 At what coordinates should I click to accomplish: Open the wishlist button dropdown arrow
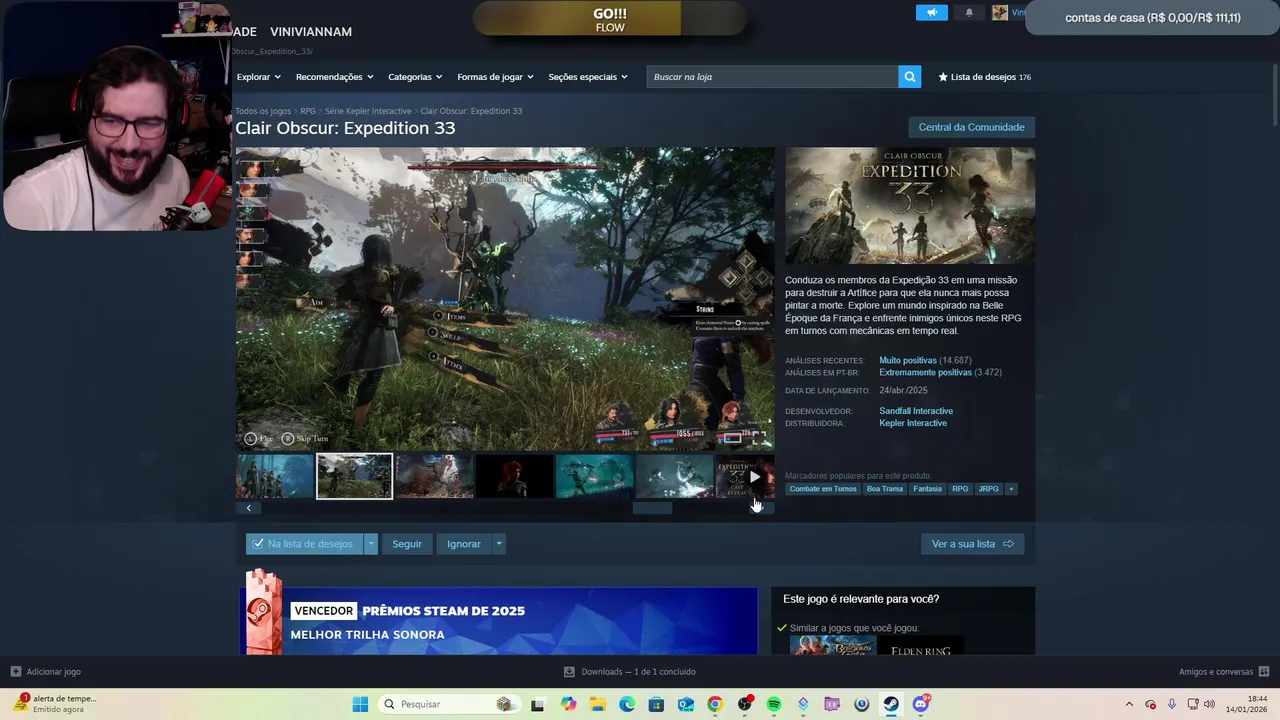point(371,544)
